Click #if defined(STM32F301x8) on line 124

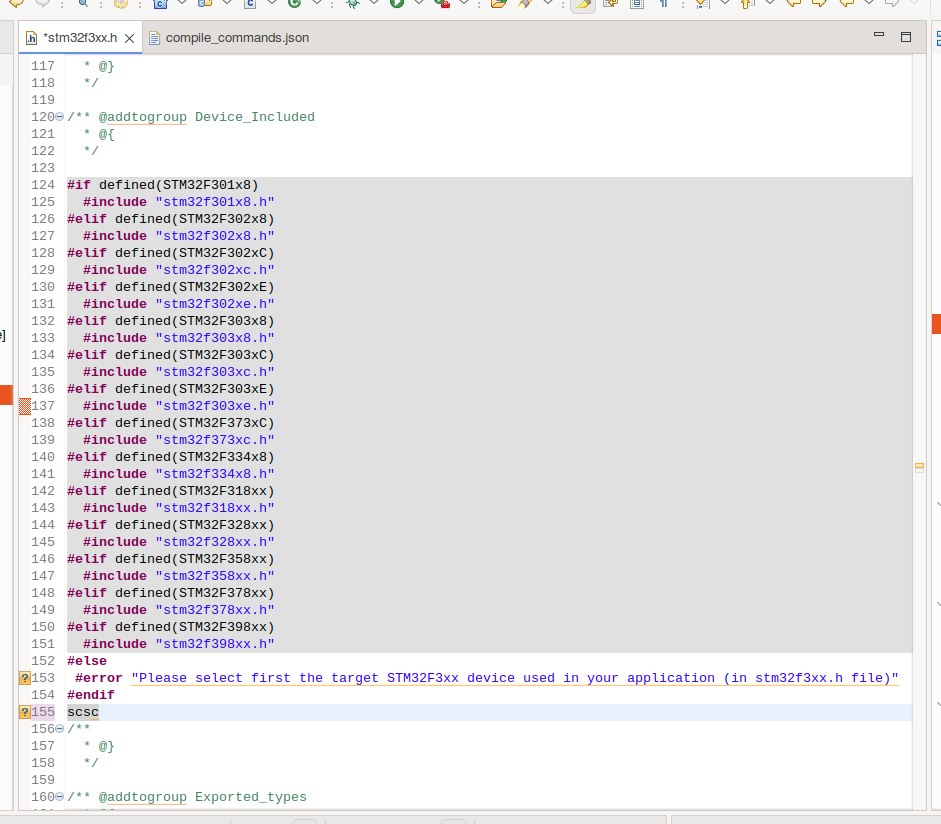point(163,185)
